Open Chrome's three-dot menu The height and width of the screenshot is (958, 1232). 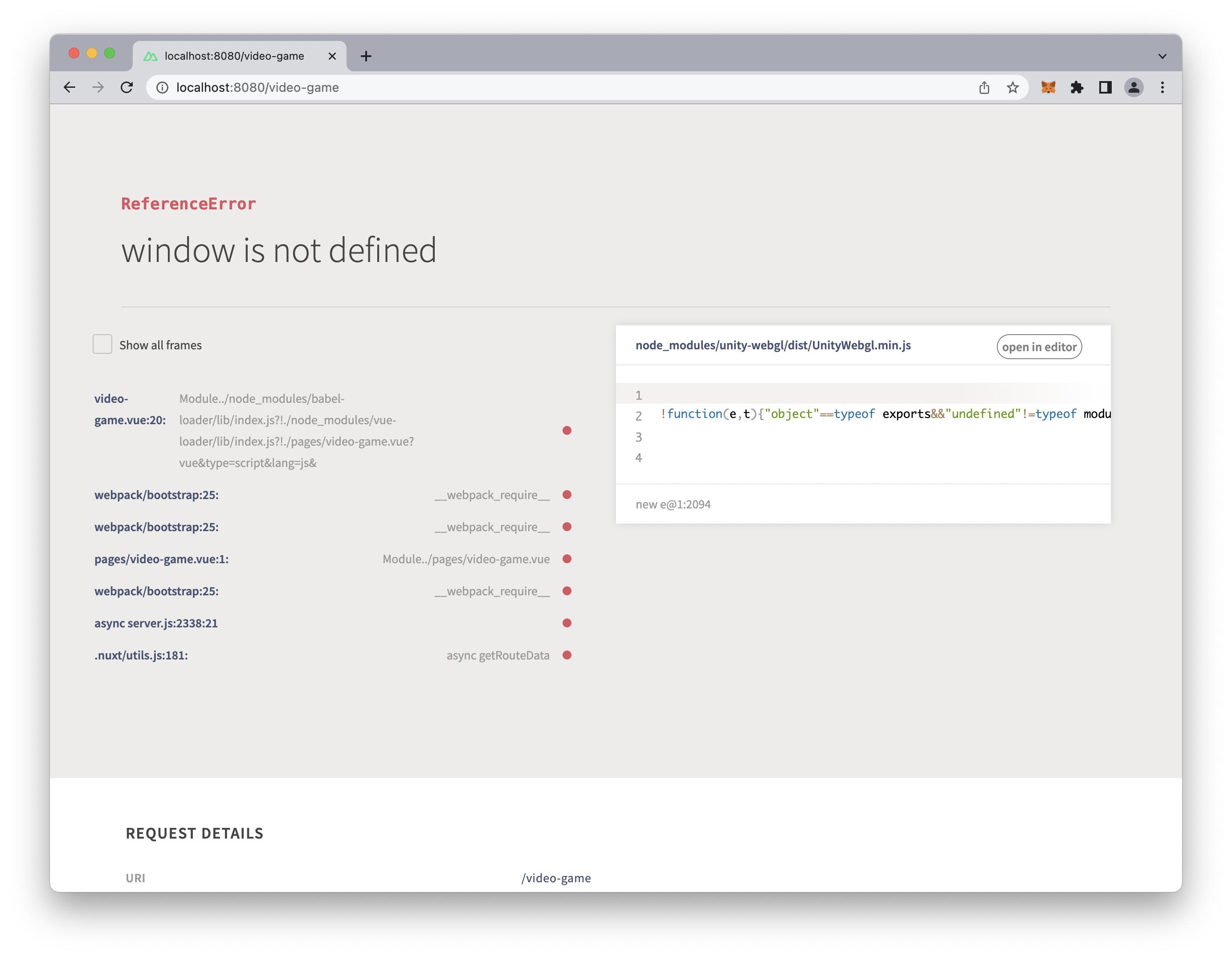(1162, 87)
